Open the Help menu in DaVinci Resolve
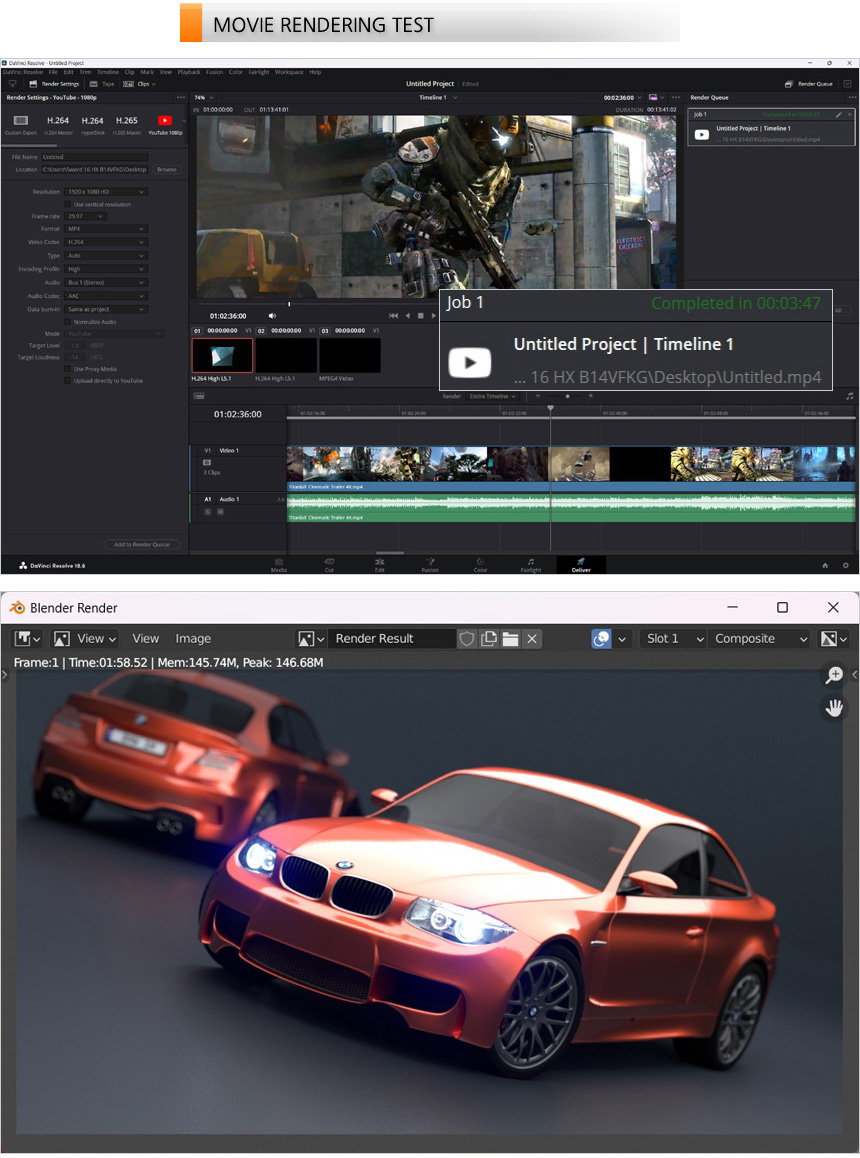The width and height of the screenshot is (860, 1158). pyautogui.click(x=315, y=72)
